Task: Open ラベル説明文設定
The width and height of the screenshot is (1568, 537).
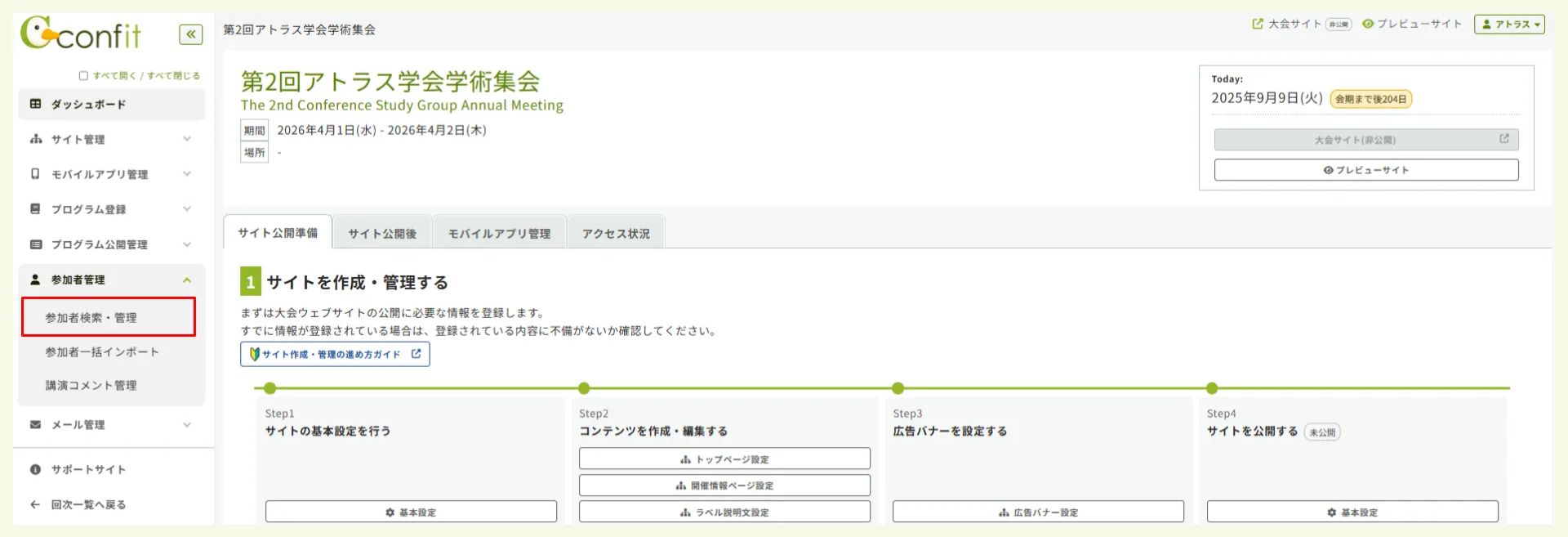Action: point(724,512)
